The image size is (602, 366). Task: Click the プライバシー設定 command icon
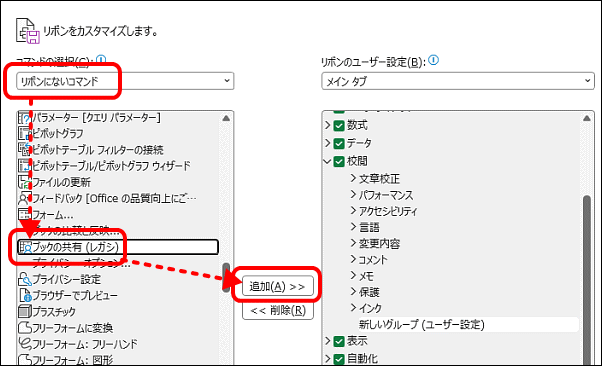click(x=25, y=279)
